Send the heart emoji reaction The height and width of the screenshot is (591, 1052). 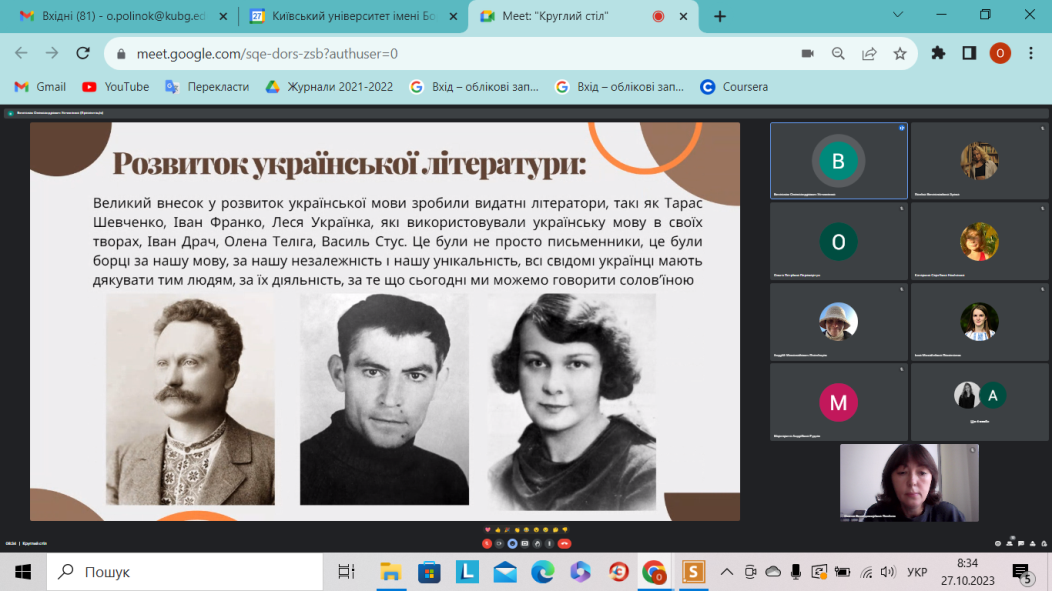coord(488,530)
